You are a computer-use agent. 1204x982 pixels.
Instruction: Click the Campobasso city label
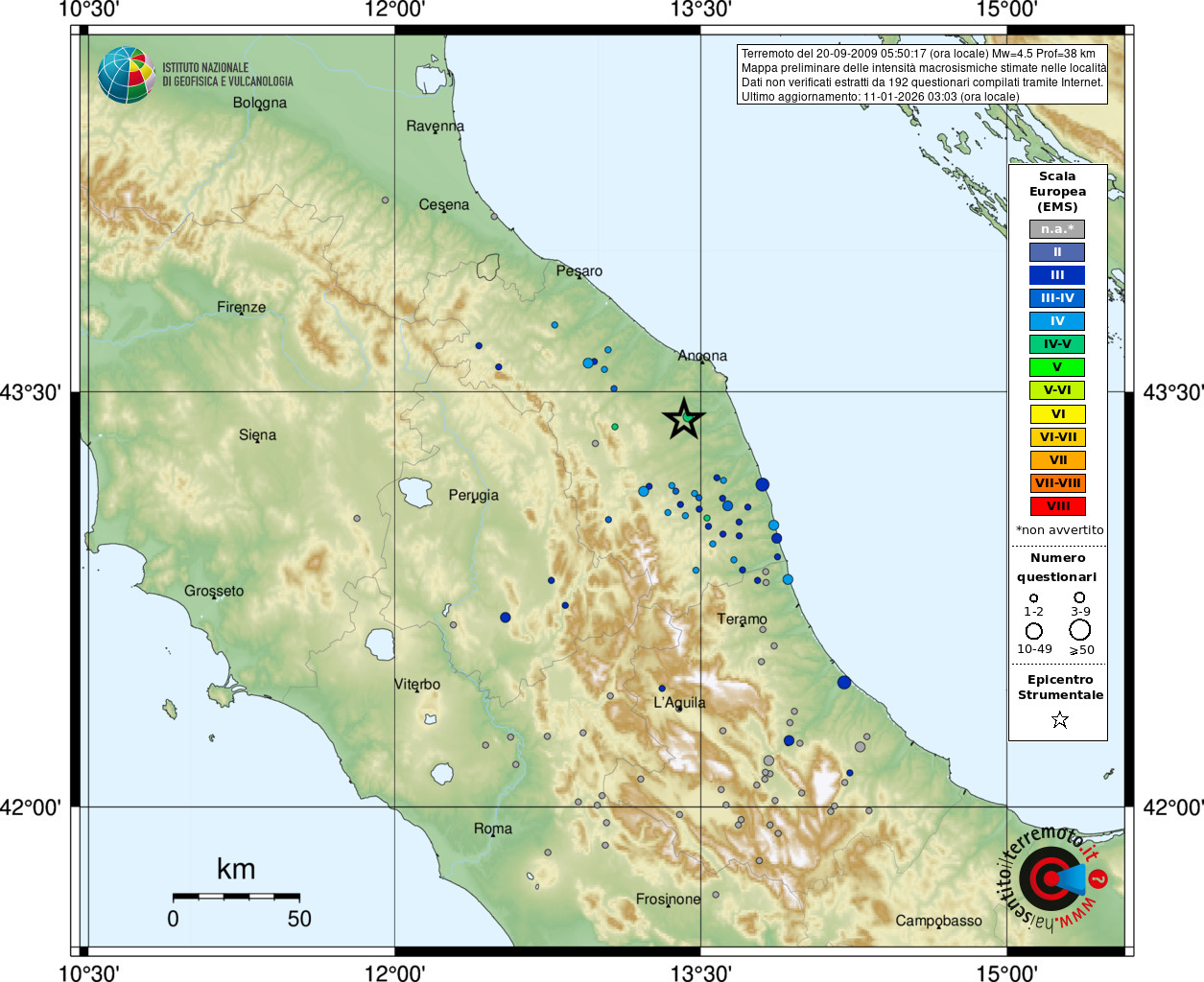939,921
